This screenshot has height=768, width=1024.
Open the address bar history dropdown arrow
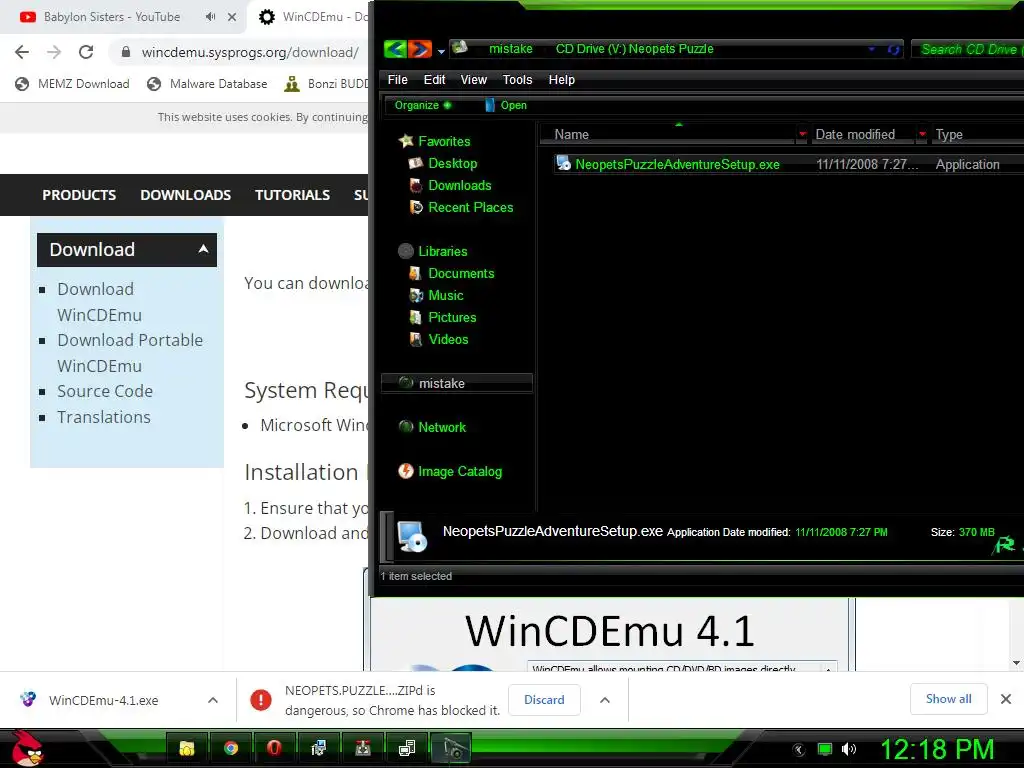tap(871, 49)
